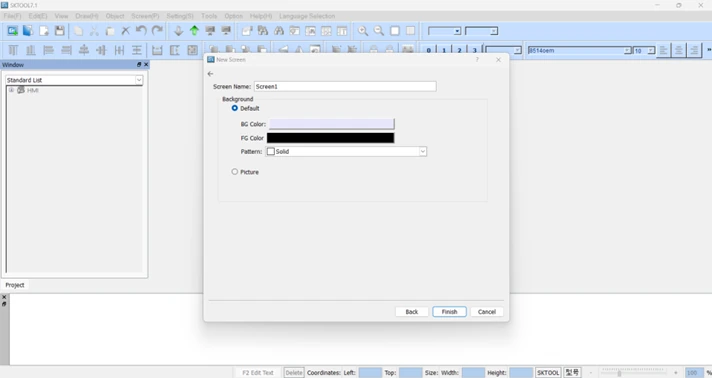Click the Left coordinate field
The image size is (712, 378).
[x=370, y=373]
